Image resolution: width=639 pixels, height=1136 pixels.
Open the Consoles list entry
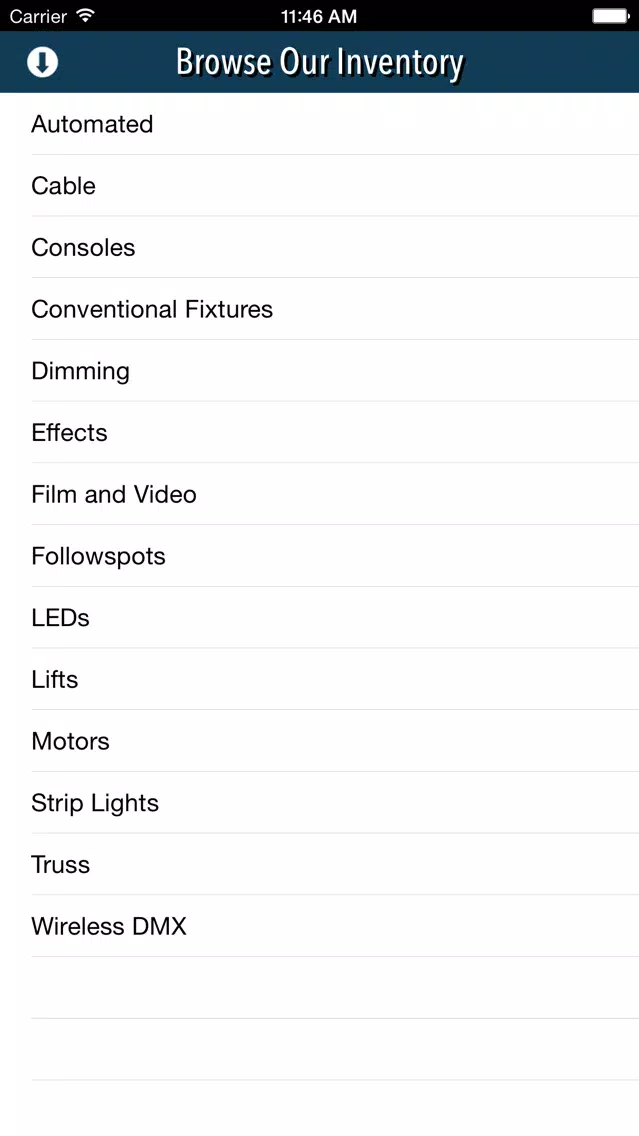coord(320,247)
